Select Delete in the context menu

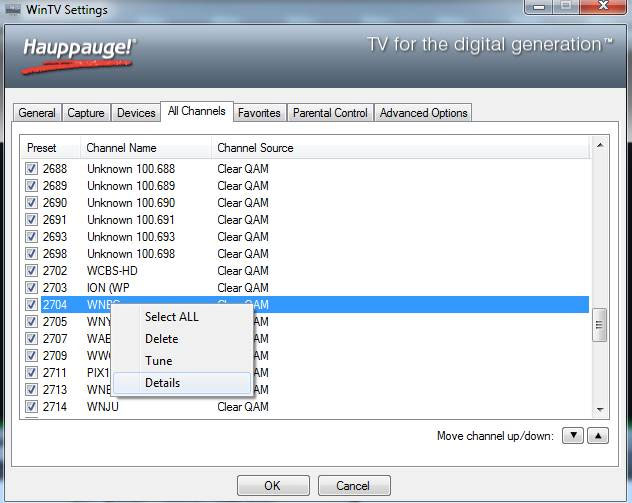pyautogui.click(x=162, y=339)
